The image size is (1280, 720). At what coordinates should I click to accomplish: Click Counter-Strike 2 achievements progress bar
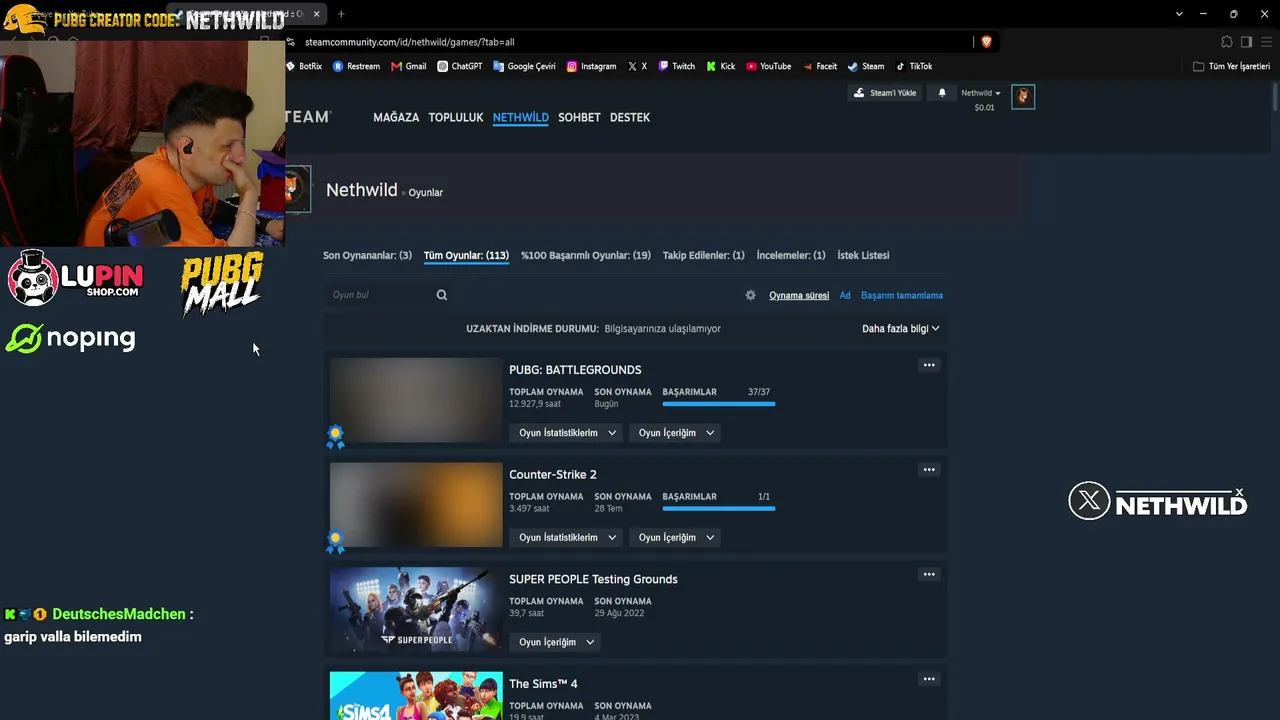coord(719,509)
